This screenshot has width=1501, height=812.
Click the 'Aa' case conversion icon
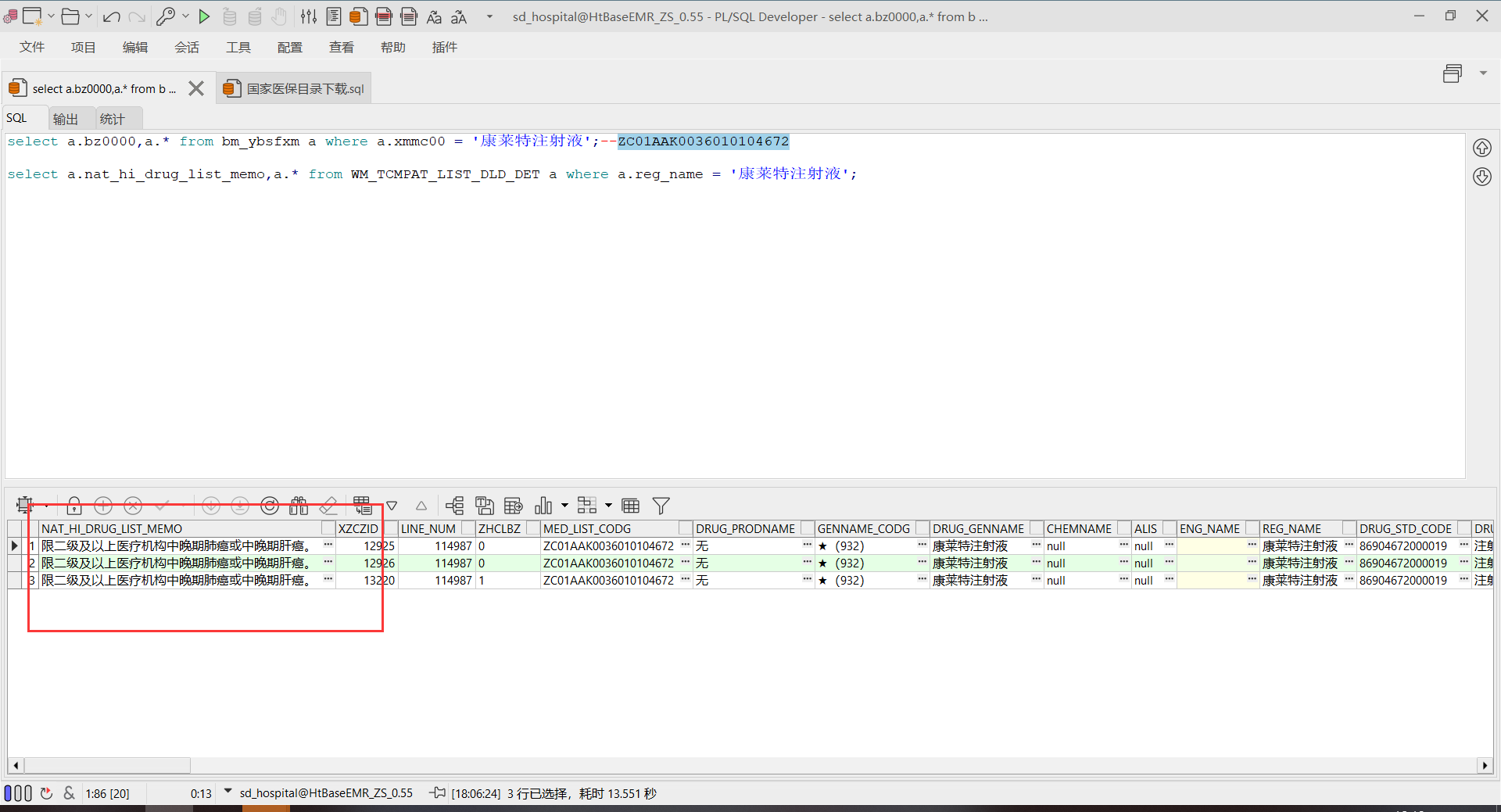click(434, 16)
